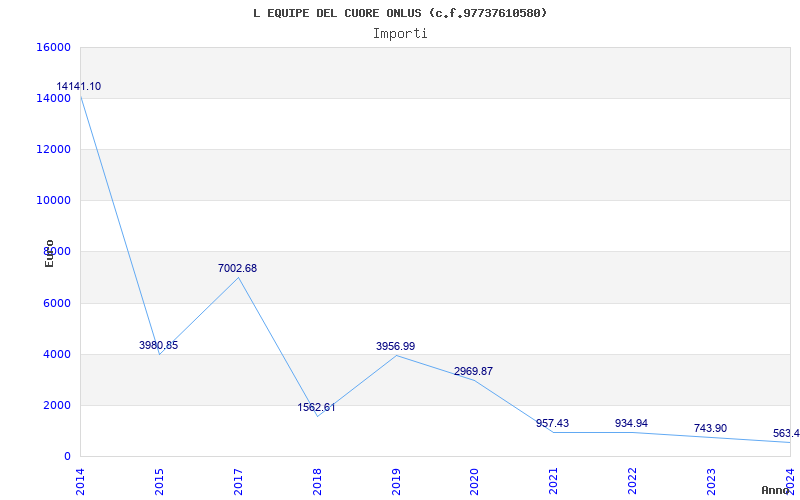Select data label 7002.68
The width and height of the screenshot is (800, 500).
[x=237, y=268]
